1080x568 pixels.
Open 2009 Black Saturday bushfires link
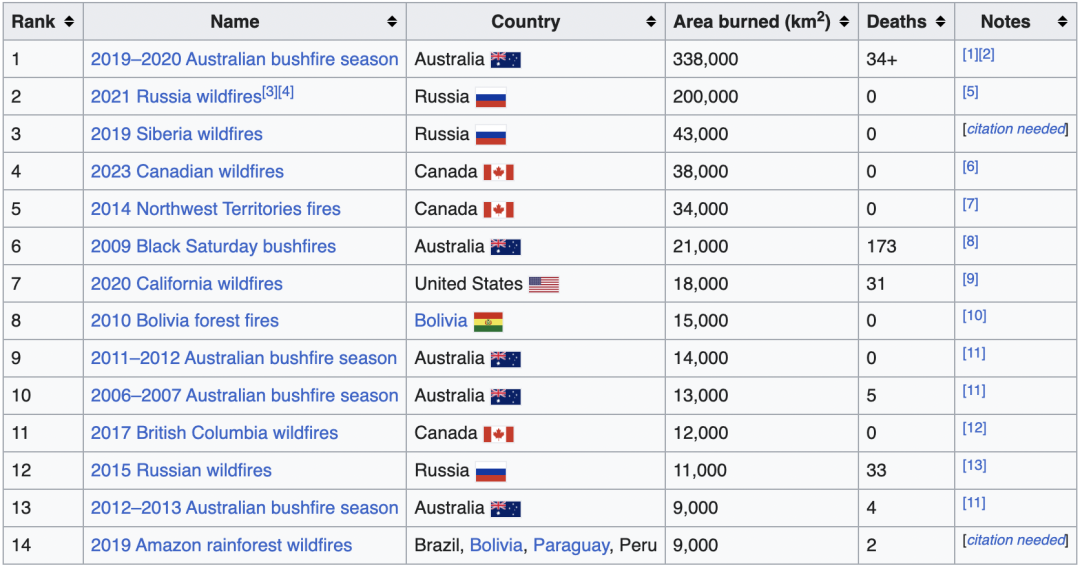point(213,246)
